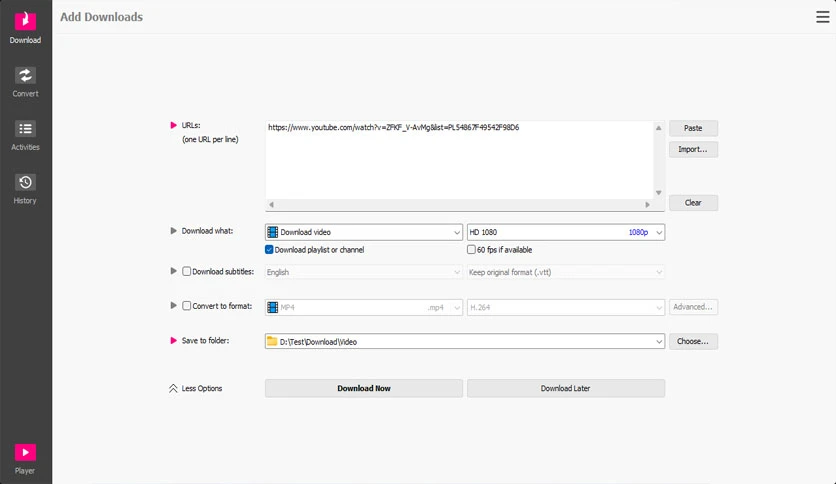Enable Convert to format checkbox
Viewport: 836px width, 484px height.
[x=187, y=305]
